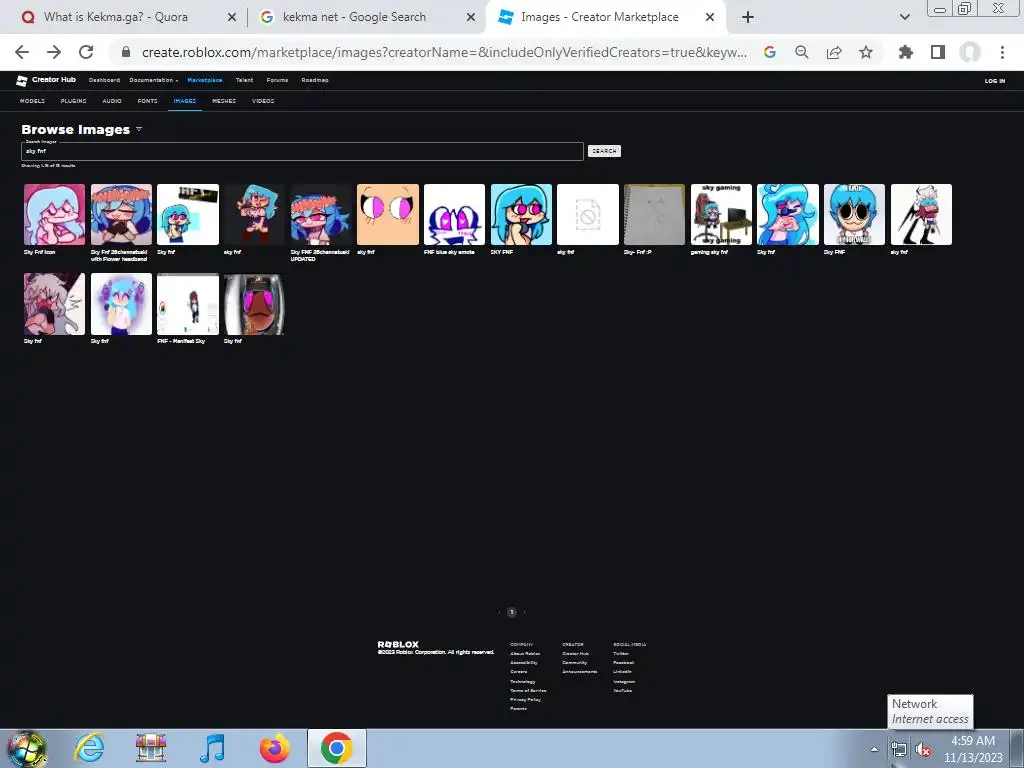Viewport: 1024px width, 768px height.
Task: Close the Quora 'What is Kekma.ga?' tab
Action: (232, 18)
